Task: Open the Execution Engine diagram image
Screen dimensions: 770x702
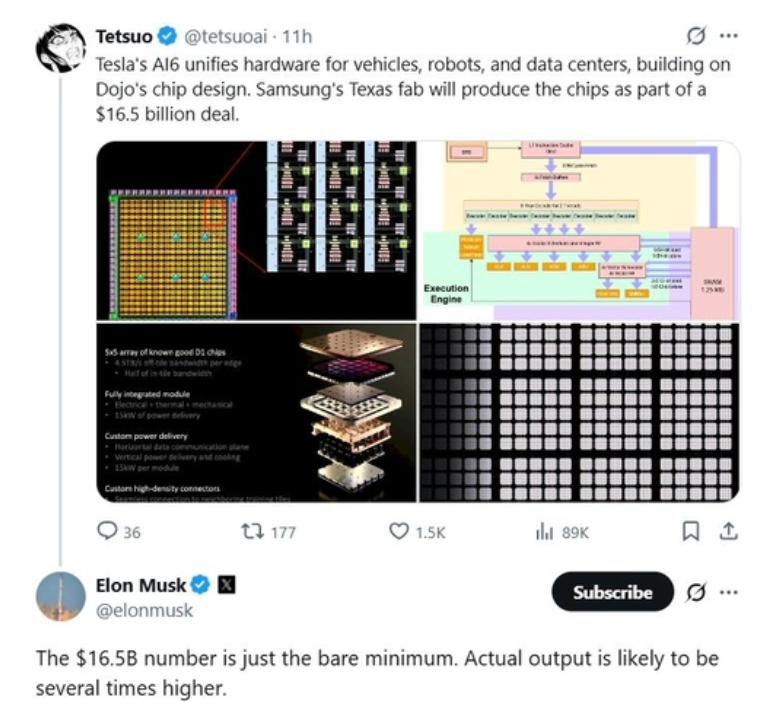Action: pyautogui.click(x=580, y=230)
